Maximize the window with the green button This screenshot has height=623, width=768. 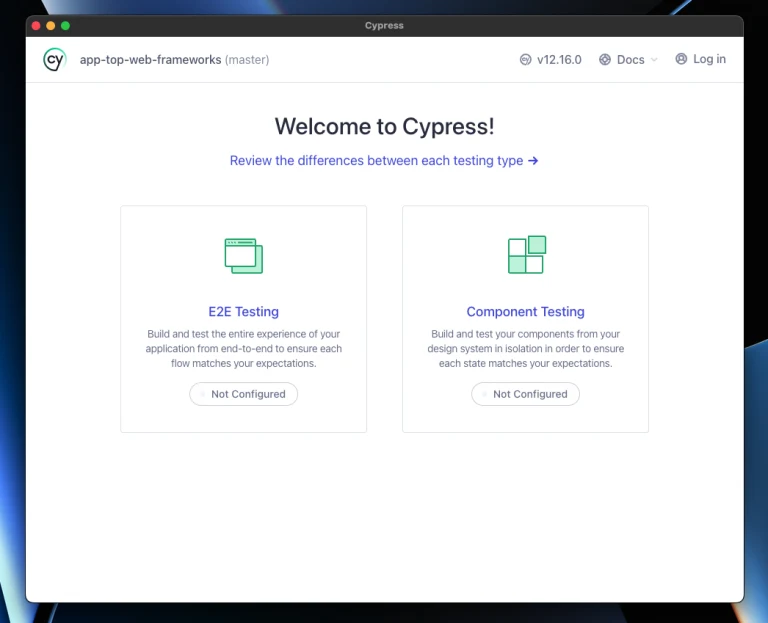tap(65, 25)
